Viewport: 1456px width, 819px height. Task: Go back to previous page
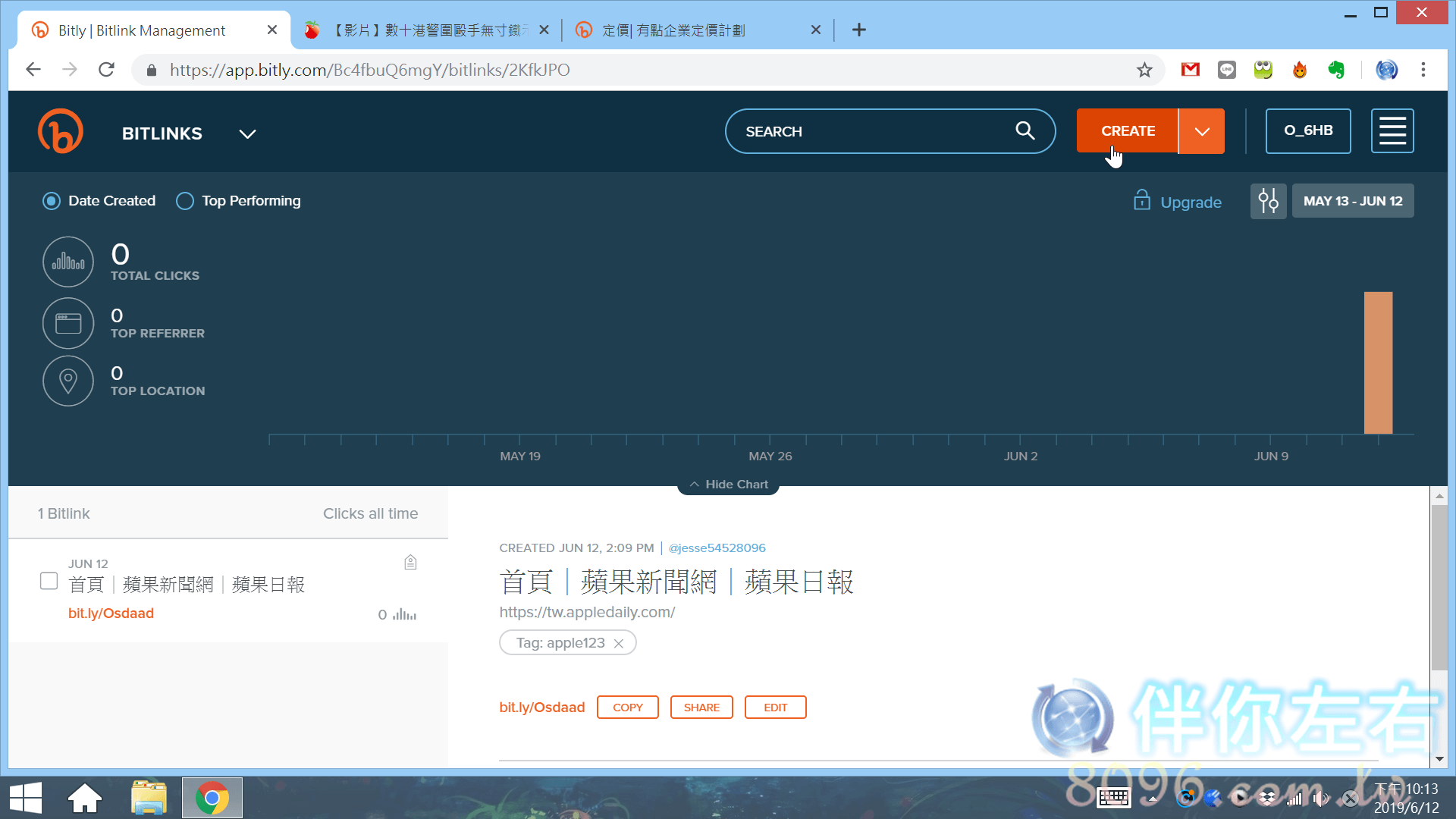(33, 70)
